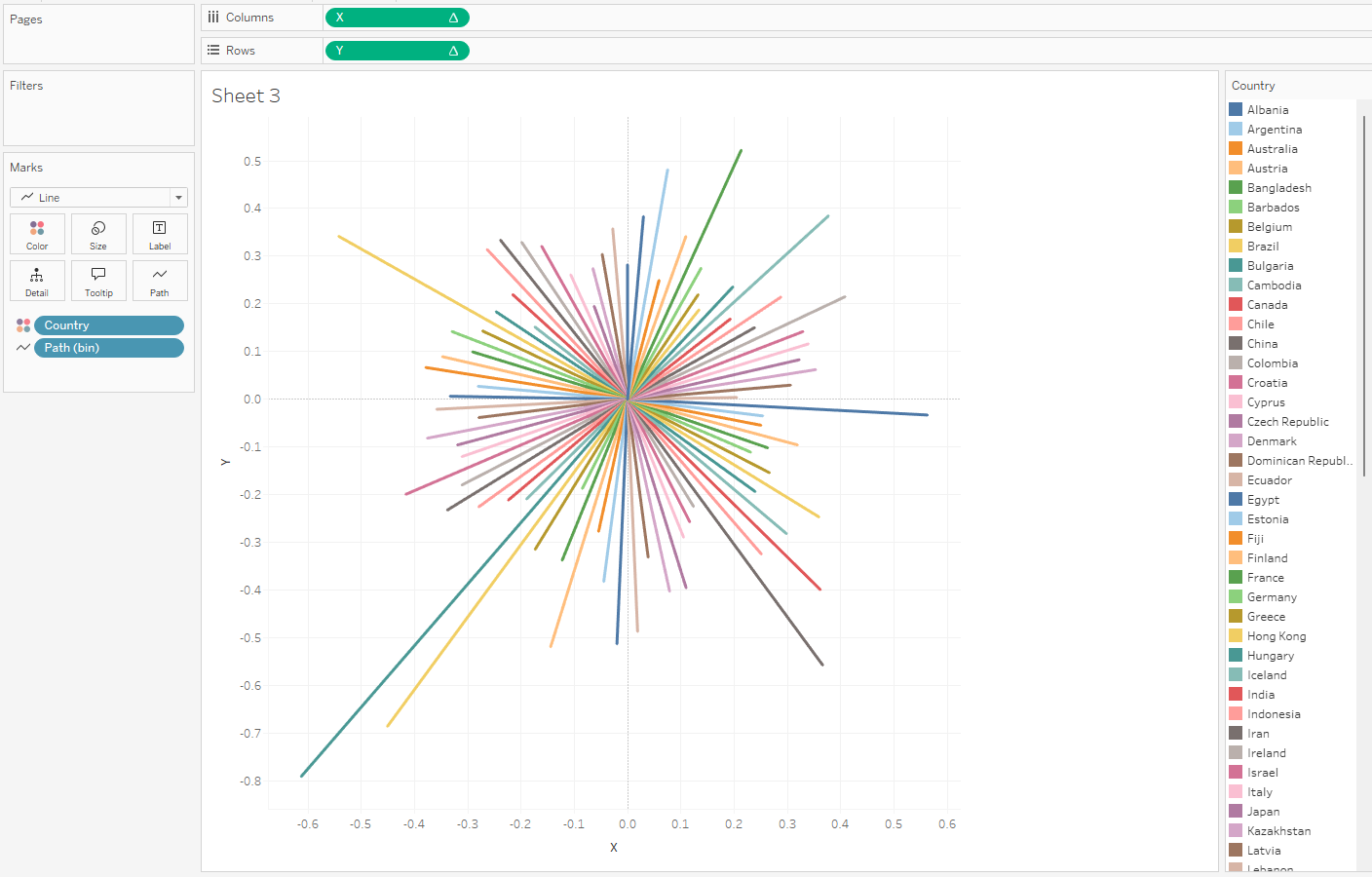The image size is (1372, 877).
Task: Select Germany in the legend
Action: click(1272, 597)
